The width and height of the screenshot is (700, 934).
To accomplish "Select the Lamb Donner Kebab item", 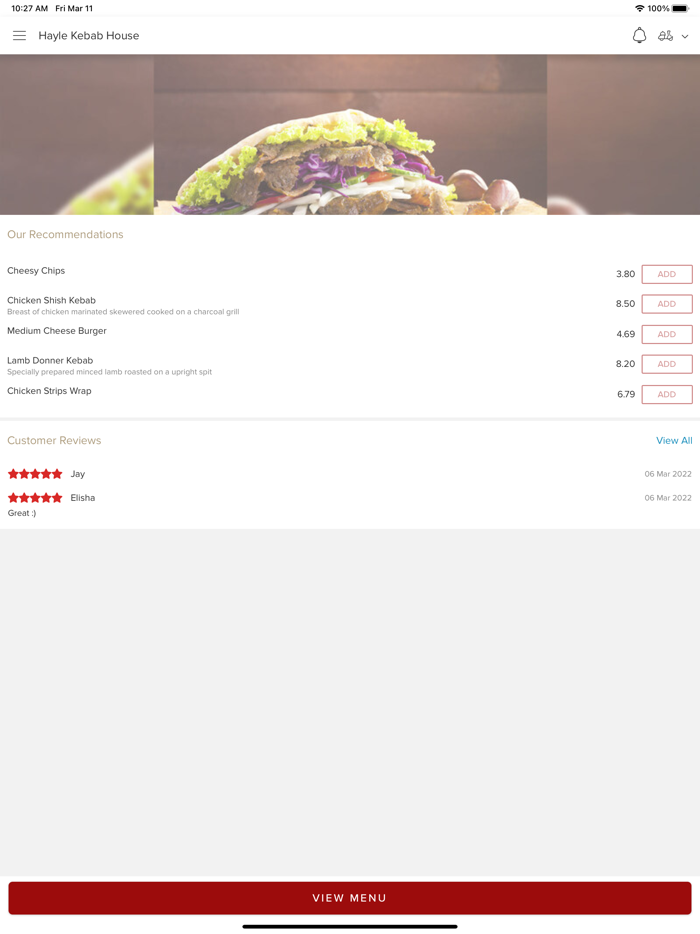I will [50, 360].
